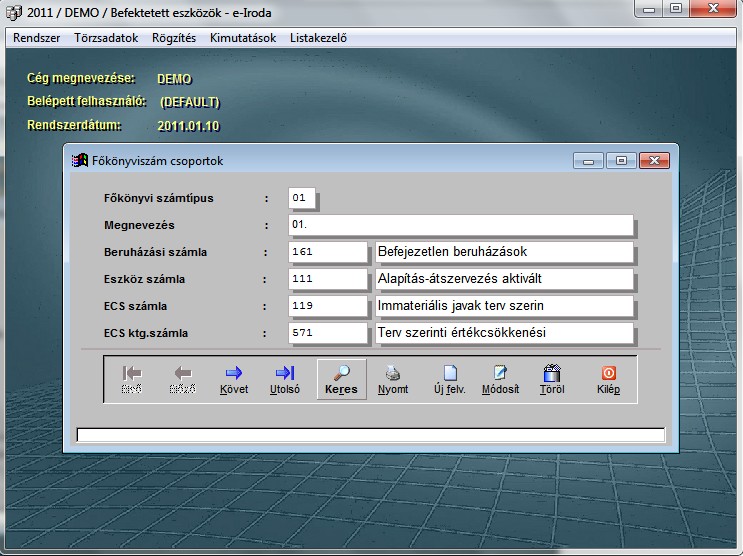Click the Követ (next record) arrow button
Viewport: 743px width, 556px height.
(x=234, y=379)
